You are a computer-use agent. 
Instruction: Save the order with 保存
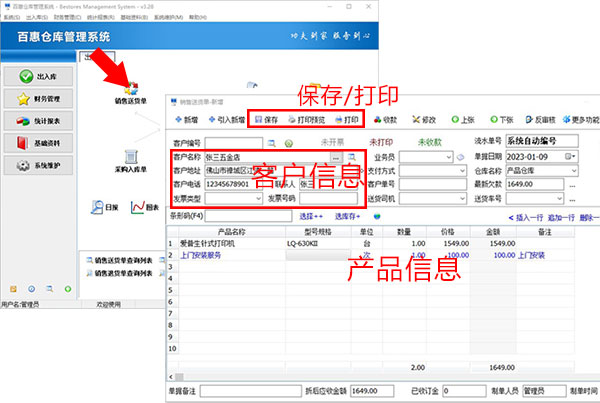point(266,120)
